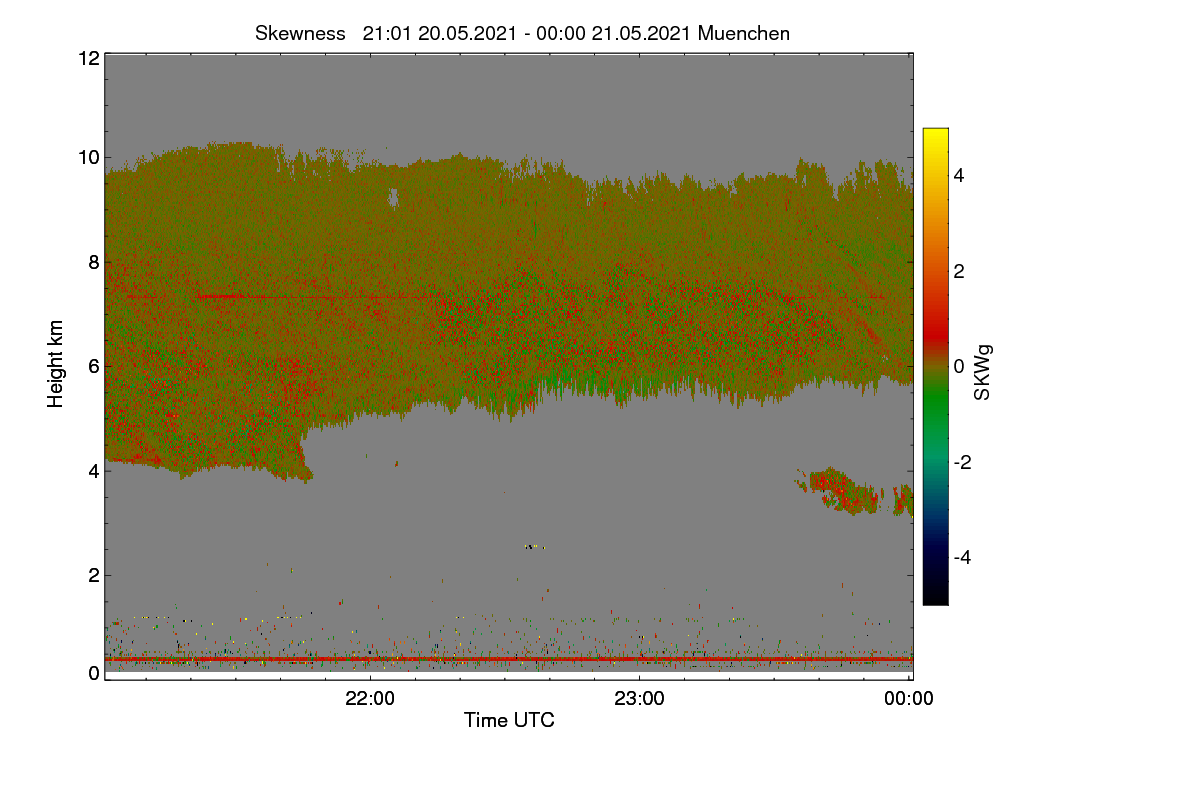Click the red horizontal line near ground level

pyautogui.click(x=509, y=659)
